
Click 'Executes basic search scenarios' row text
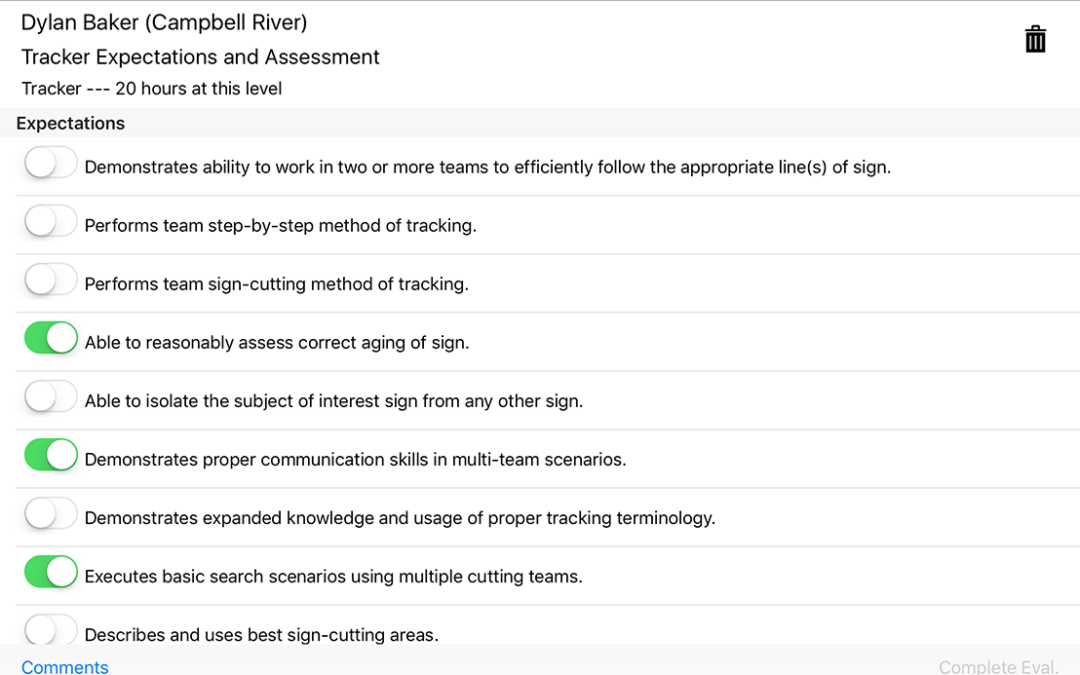coord(333,577)
